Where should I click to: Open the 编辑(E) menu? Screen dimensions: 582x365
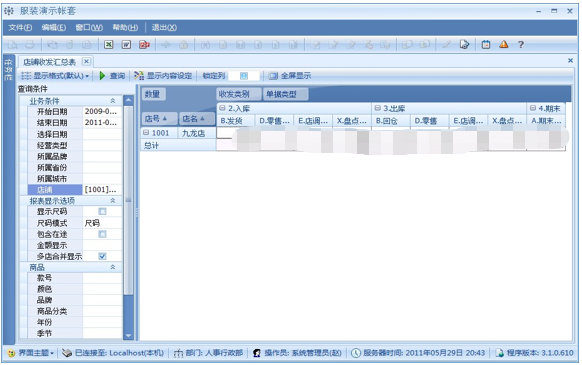(x=54, y=27)
